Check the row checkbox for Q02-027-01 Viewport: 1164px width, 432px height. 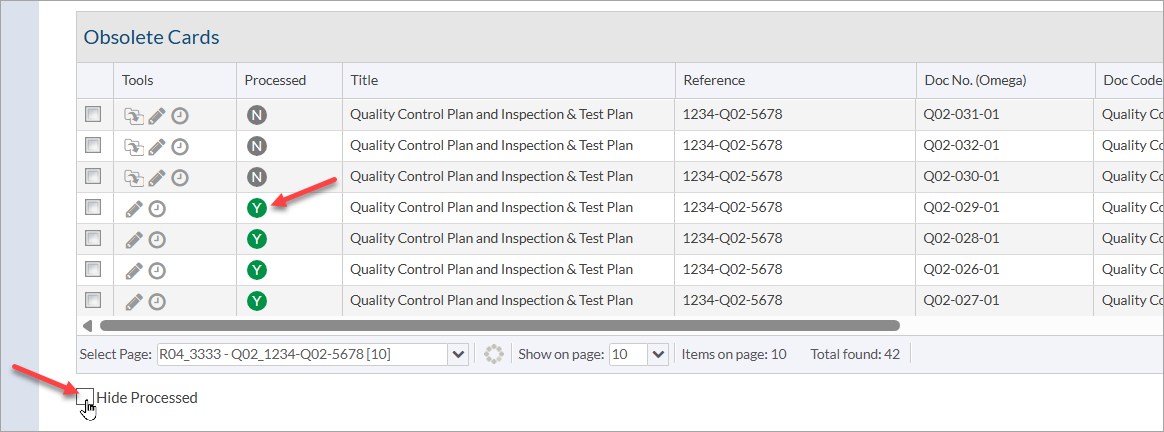93,300
